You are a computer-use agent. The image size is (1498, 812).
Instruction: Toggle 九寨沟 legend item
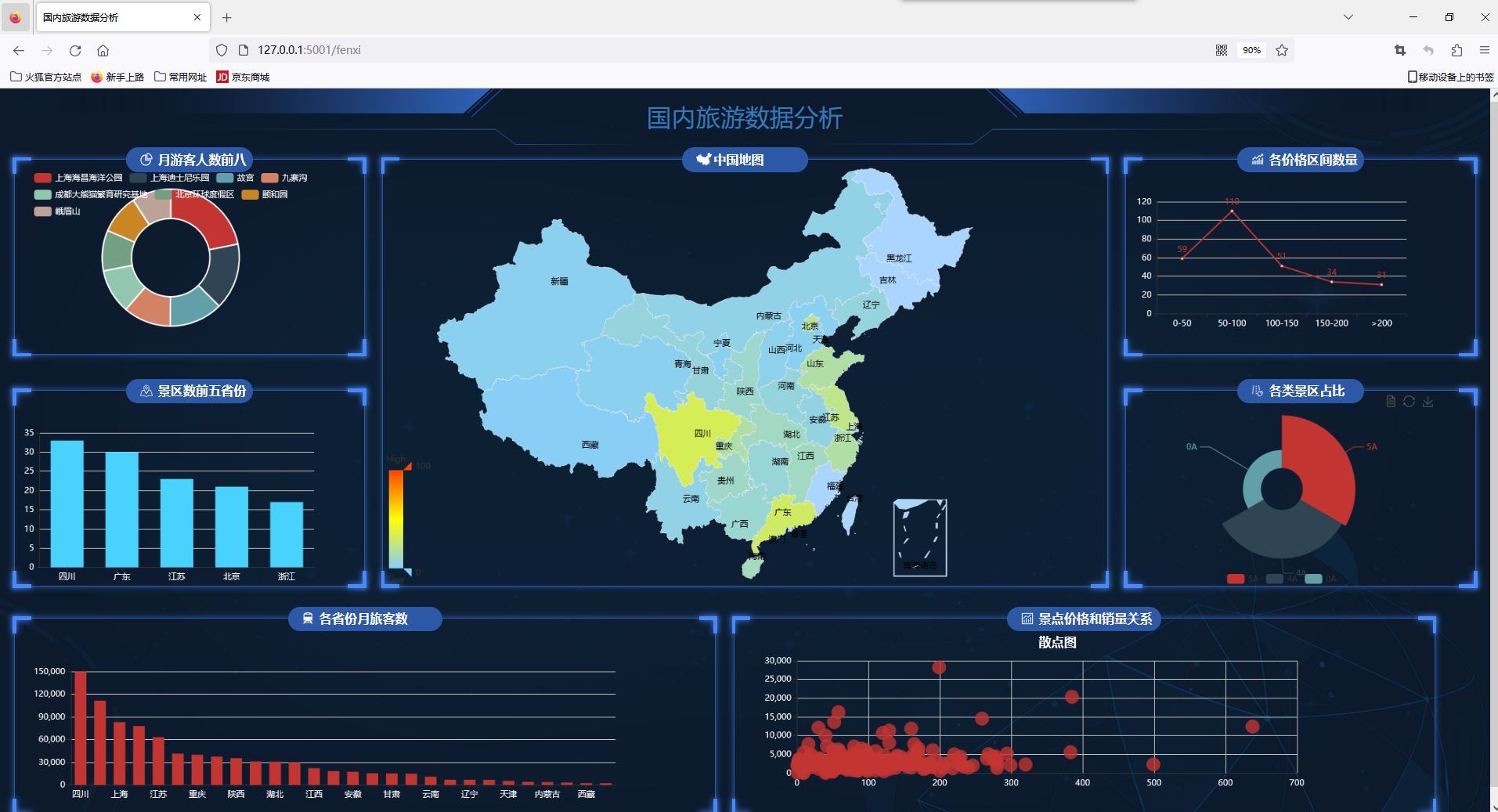284,178
